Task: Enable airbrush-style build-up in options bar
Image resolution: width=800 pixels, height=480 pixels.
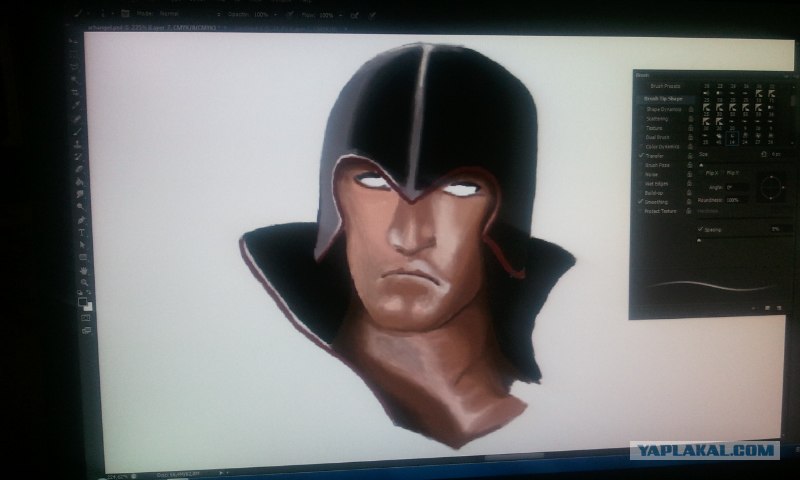Action: 355,15
